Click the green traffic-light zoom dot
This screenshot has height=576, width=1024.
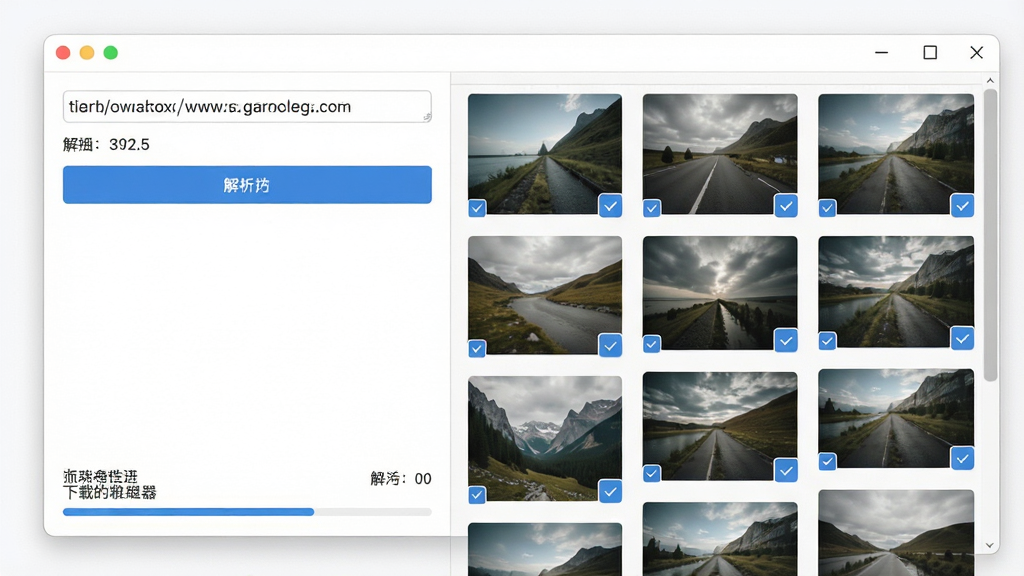(x=111, y=53)
